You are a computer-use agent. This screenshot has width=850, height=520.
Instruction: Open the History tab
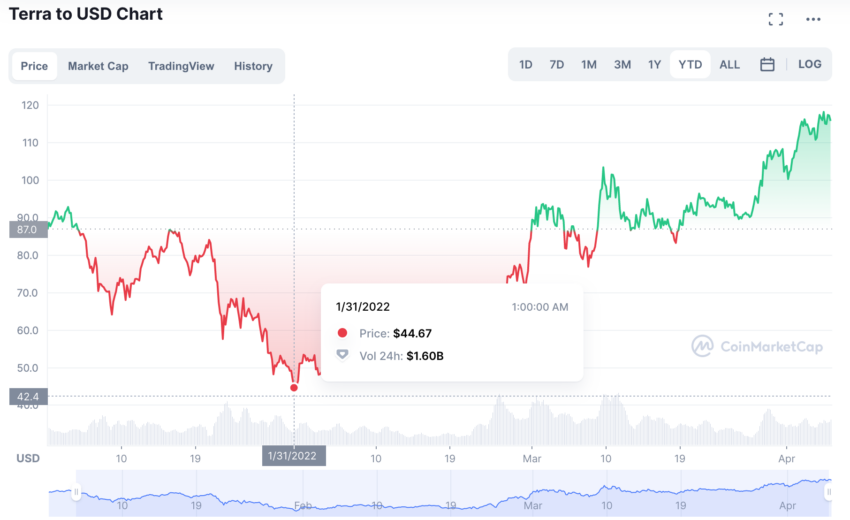[x=253, y=66]
